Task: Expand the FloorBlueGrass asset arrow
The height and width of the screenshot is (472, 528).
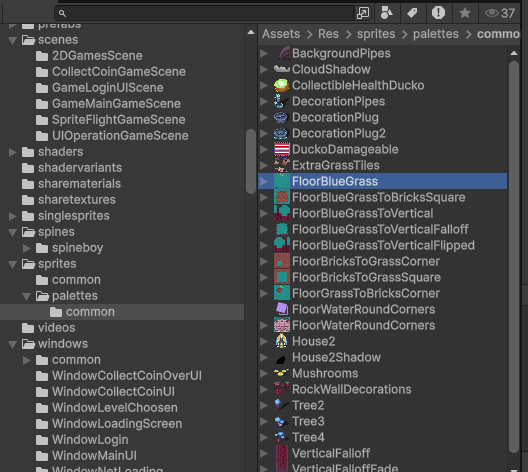Action: (x=264, y=181)
